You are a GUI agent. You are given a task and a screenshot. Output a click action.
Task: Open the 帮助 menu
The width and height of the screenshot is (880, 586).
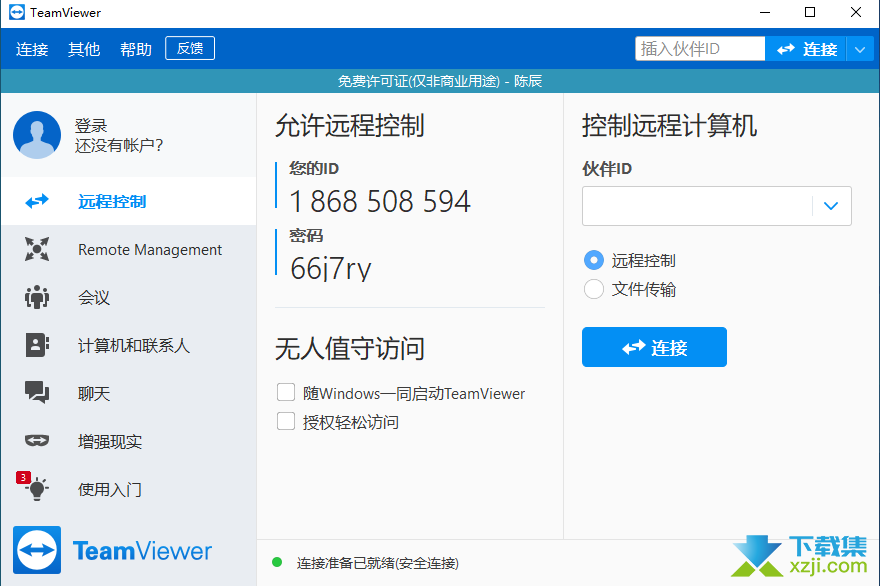[x=136, y=49]
